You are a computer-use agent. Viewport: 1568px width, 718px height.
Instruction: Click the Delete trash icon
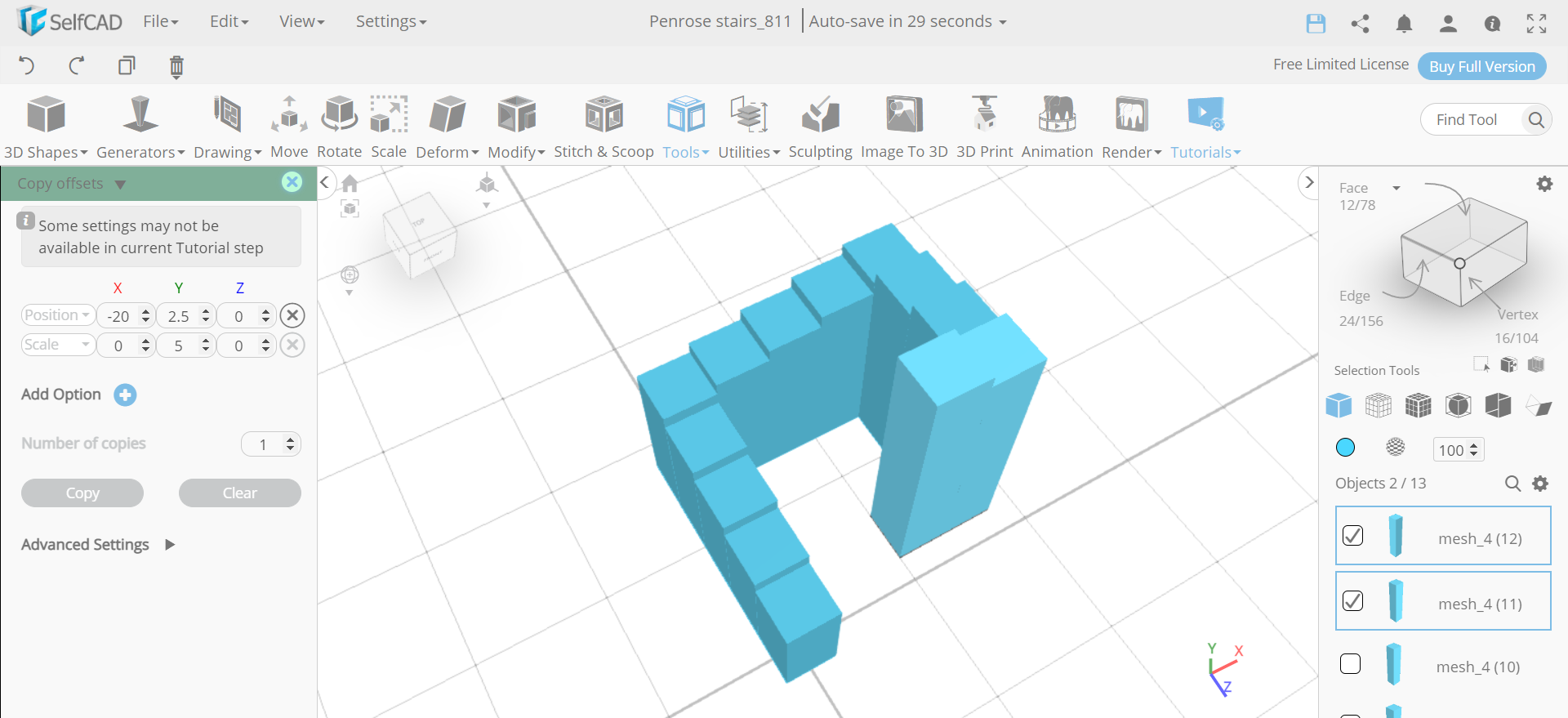coord(176,66)
